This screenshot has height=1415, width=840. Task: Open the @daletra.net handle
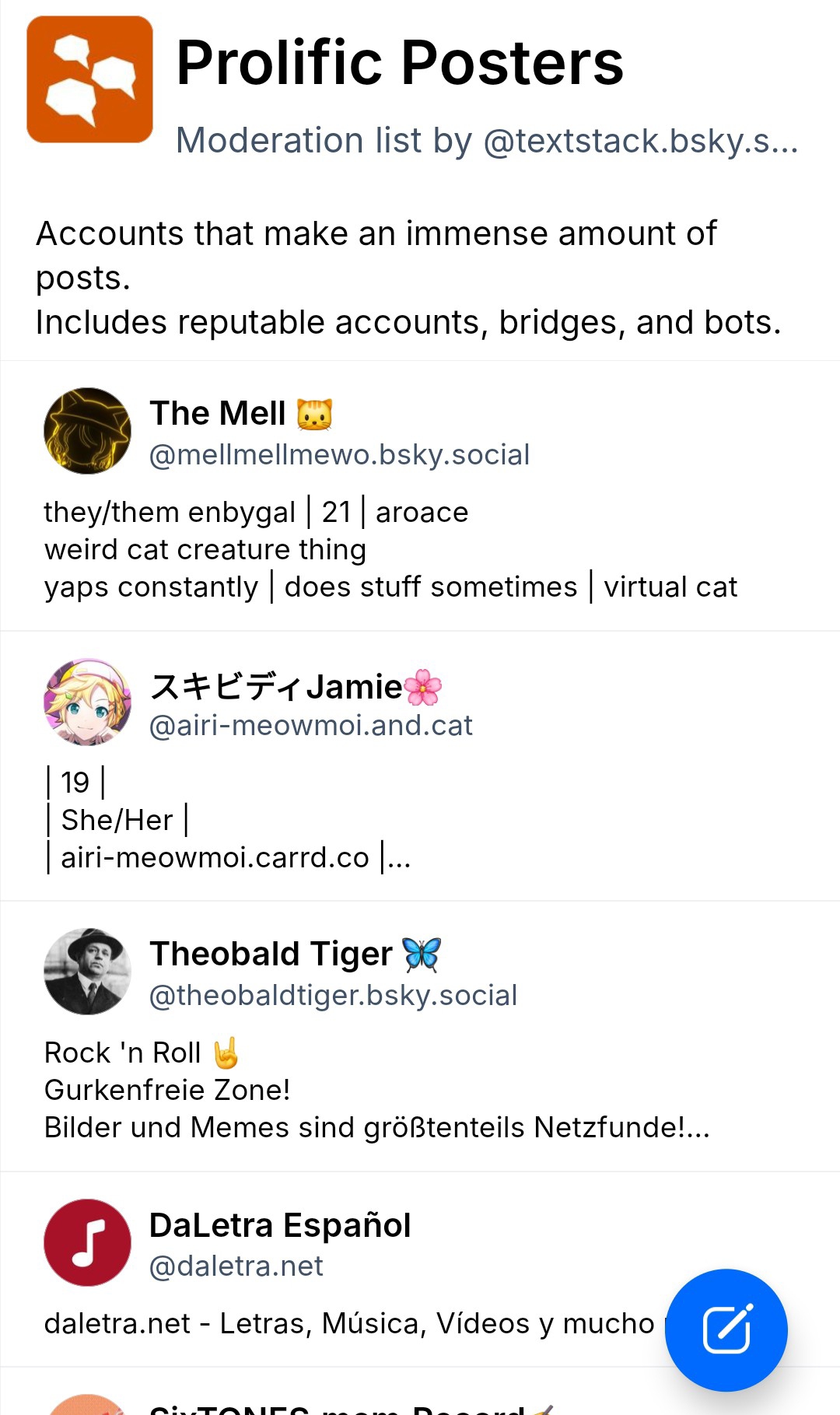coord(236,1266)
